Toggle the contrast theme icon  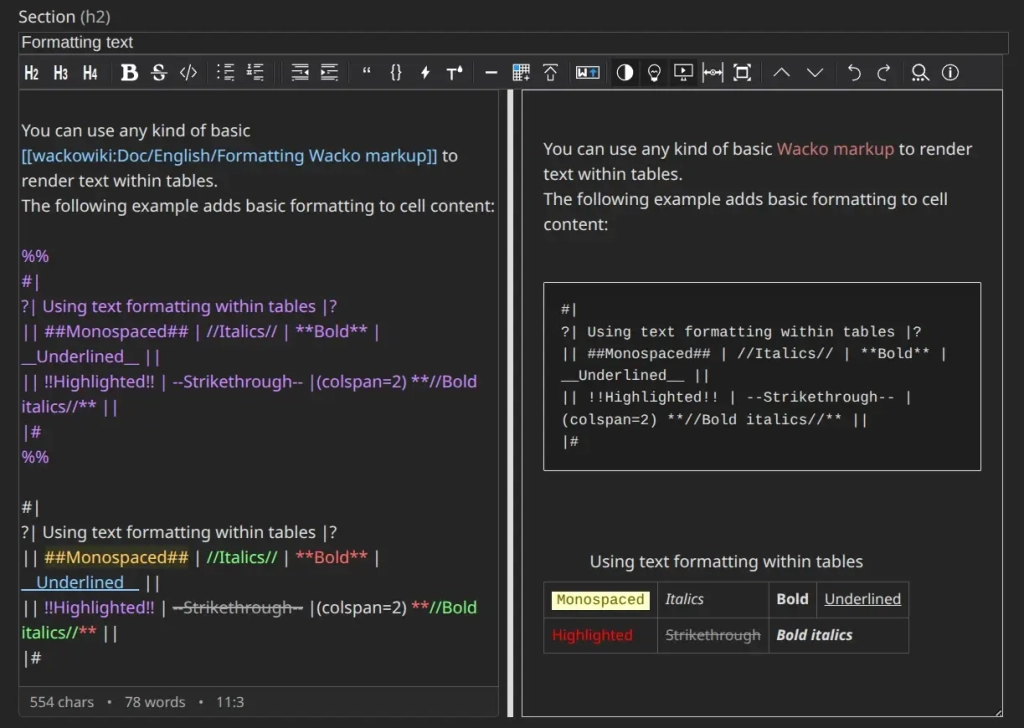[624, 72]
